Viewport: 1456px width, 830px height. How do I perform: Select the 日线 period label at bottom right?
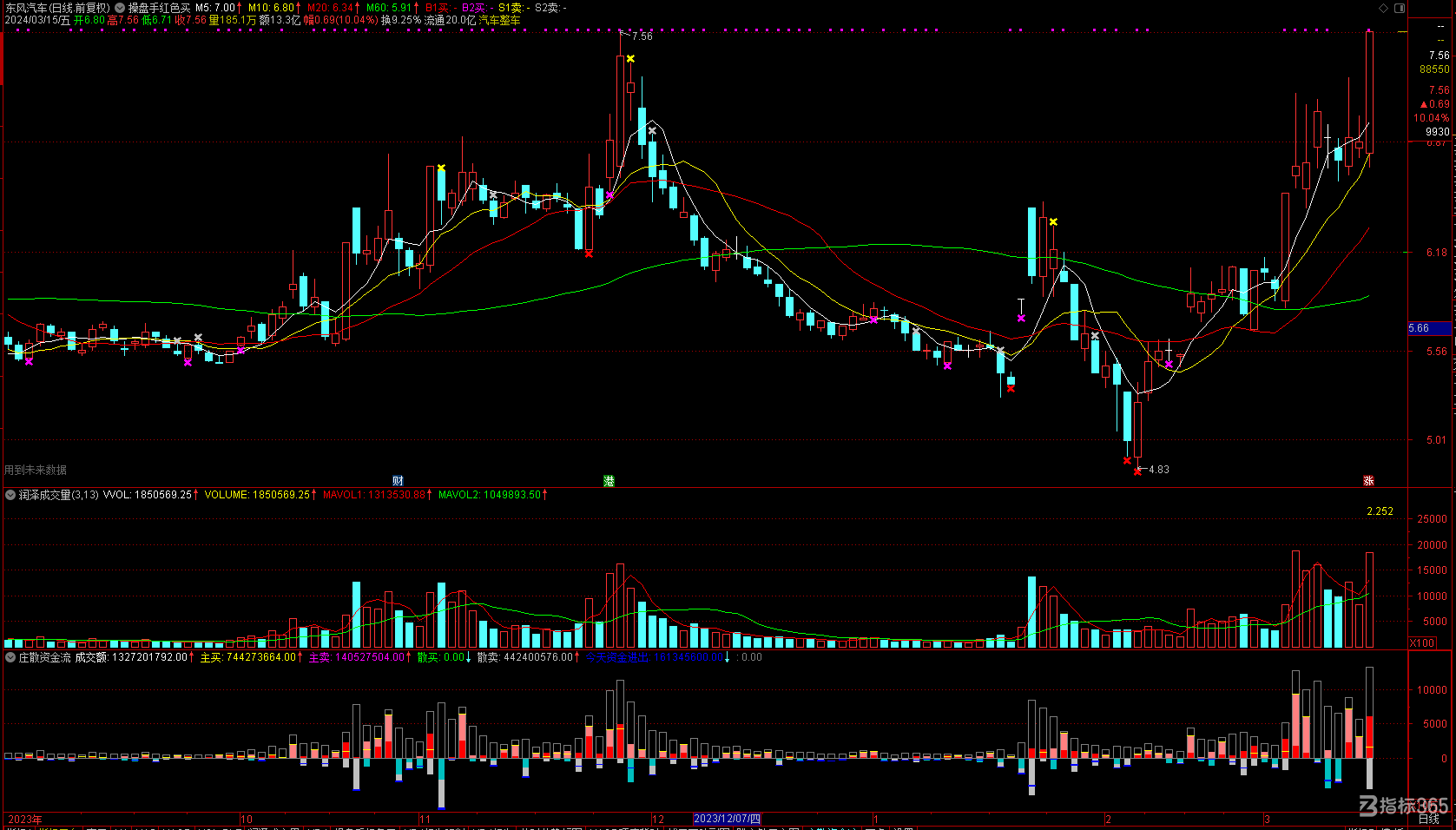pos(1428,819)
